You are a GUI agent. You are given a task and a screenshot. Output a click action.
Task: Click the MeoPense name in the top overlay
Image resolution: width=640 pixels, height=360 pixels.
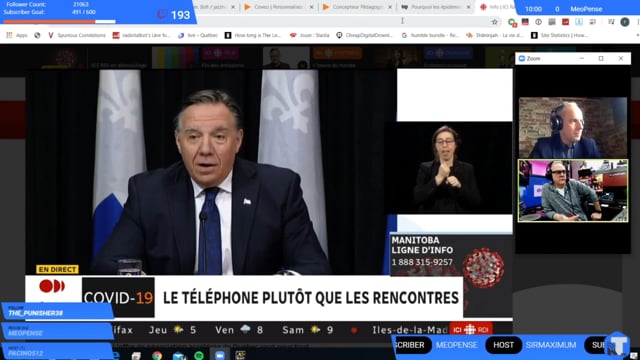[586, 9]
